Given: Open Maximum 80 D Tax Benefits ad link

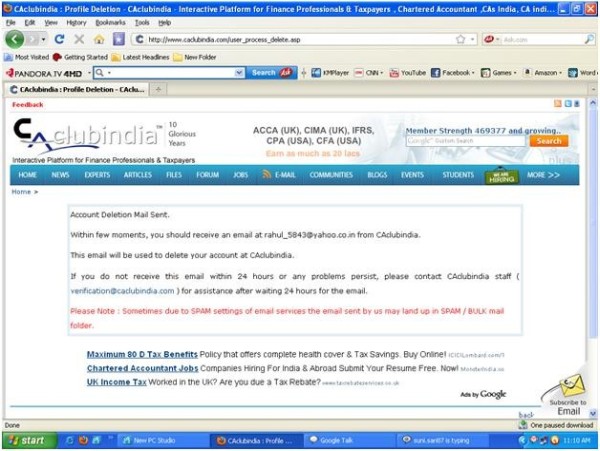Looking at the screenshot, I should click(x=142, y=355).
